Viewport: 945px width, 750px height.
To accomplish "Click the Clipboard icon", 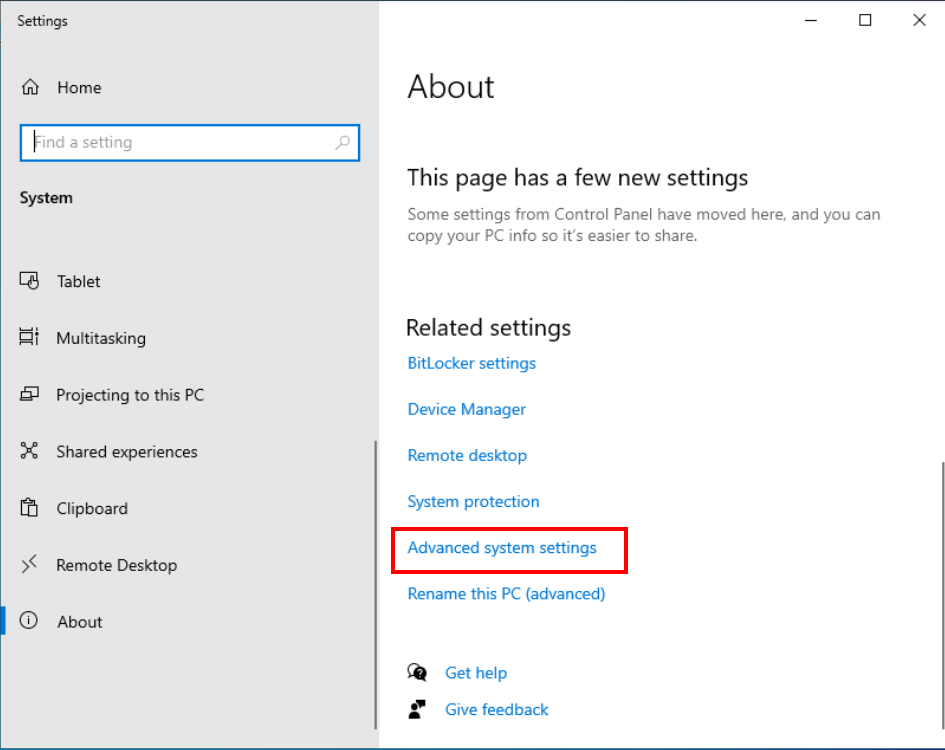I will (29, 508).
